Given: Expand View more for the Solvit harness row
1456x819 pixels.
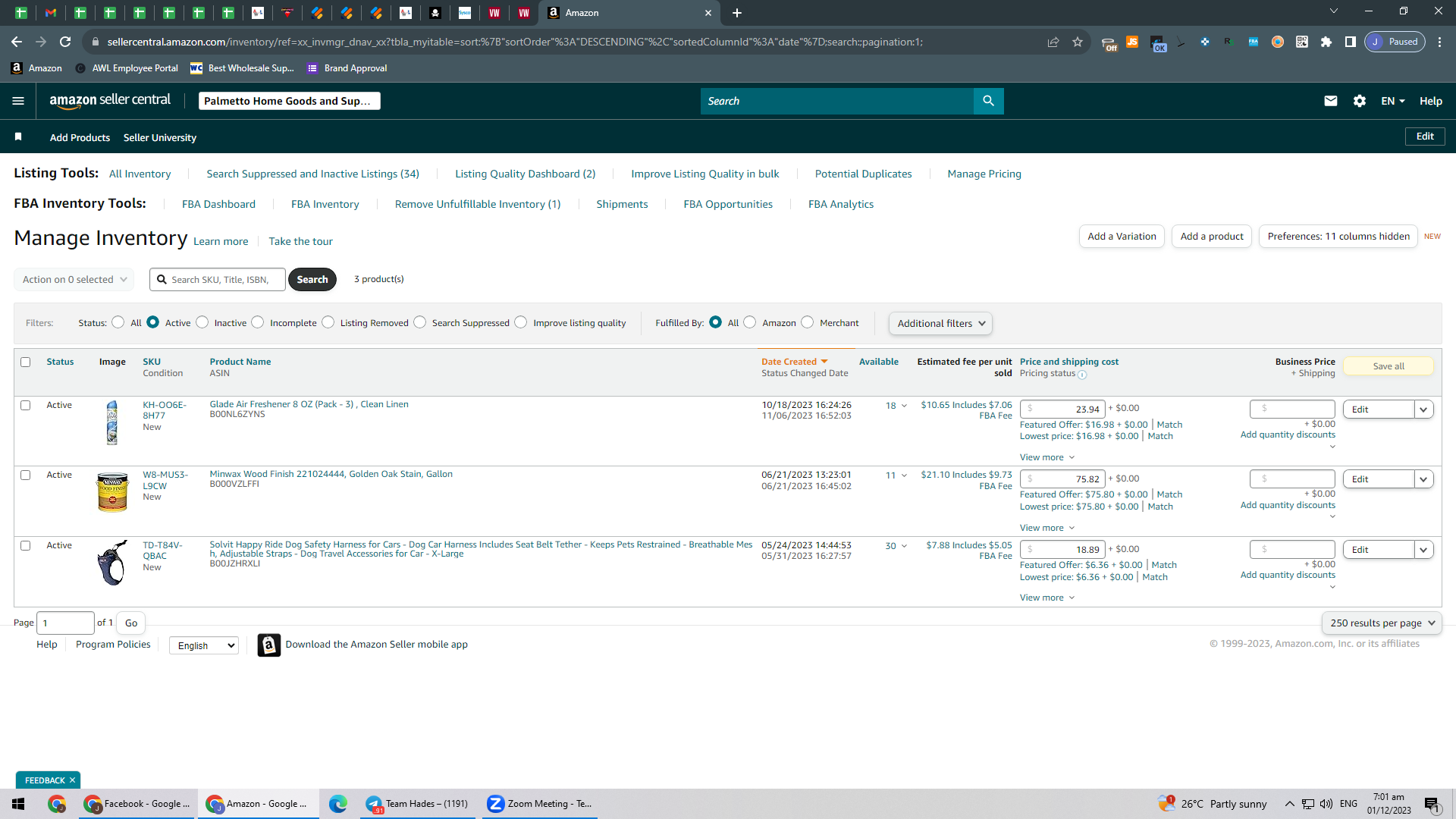Looking at the screenshot, I should 1047,598.
